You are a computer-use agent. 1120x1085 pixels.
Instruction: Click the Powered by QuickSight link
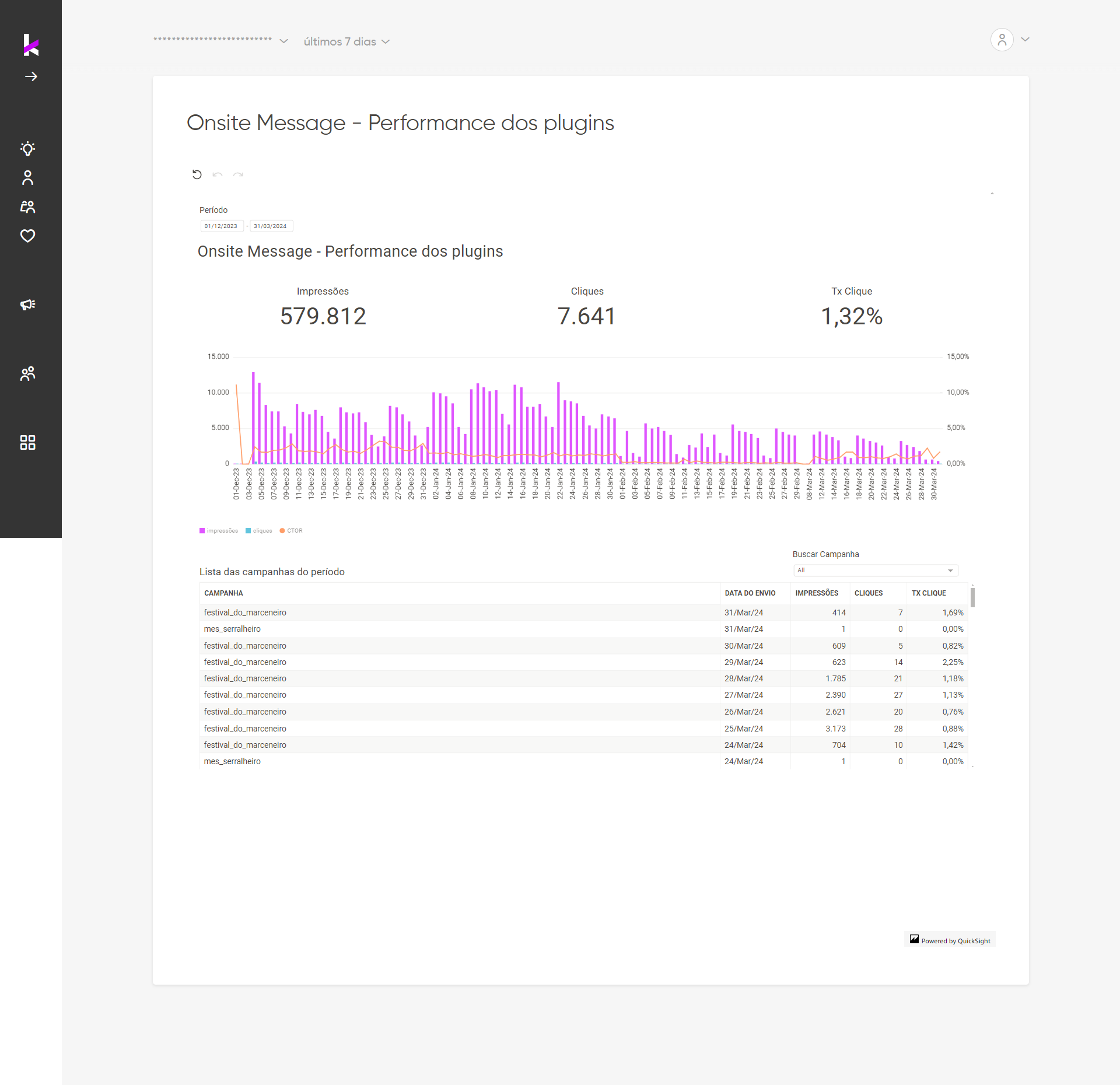tap(950, 940)
